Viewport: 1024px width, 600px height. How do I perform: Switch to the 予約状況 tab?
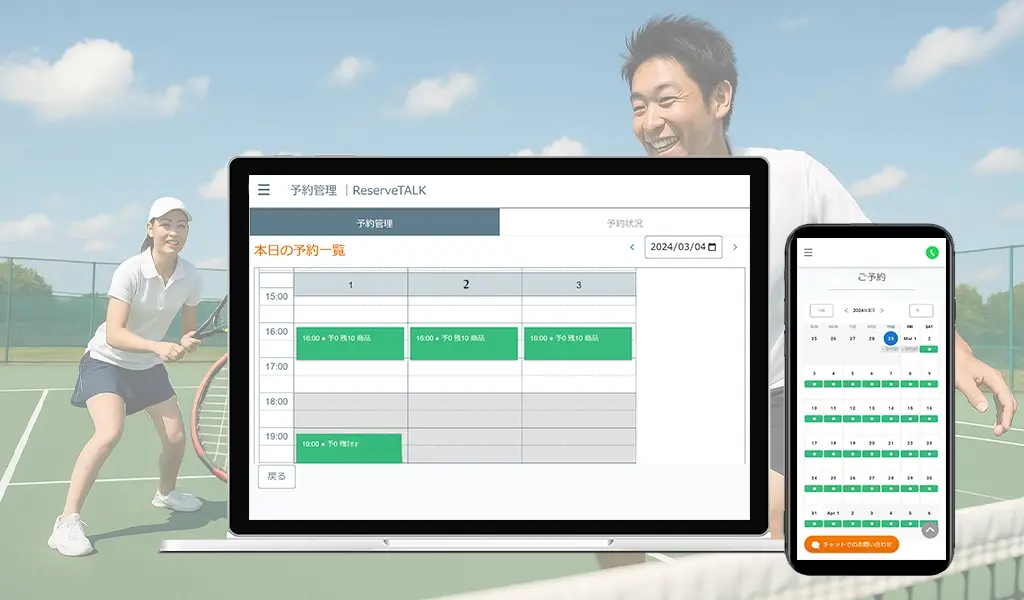(624, 223)
